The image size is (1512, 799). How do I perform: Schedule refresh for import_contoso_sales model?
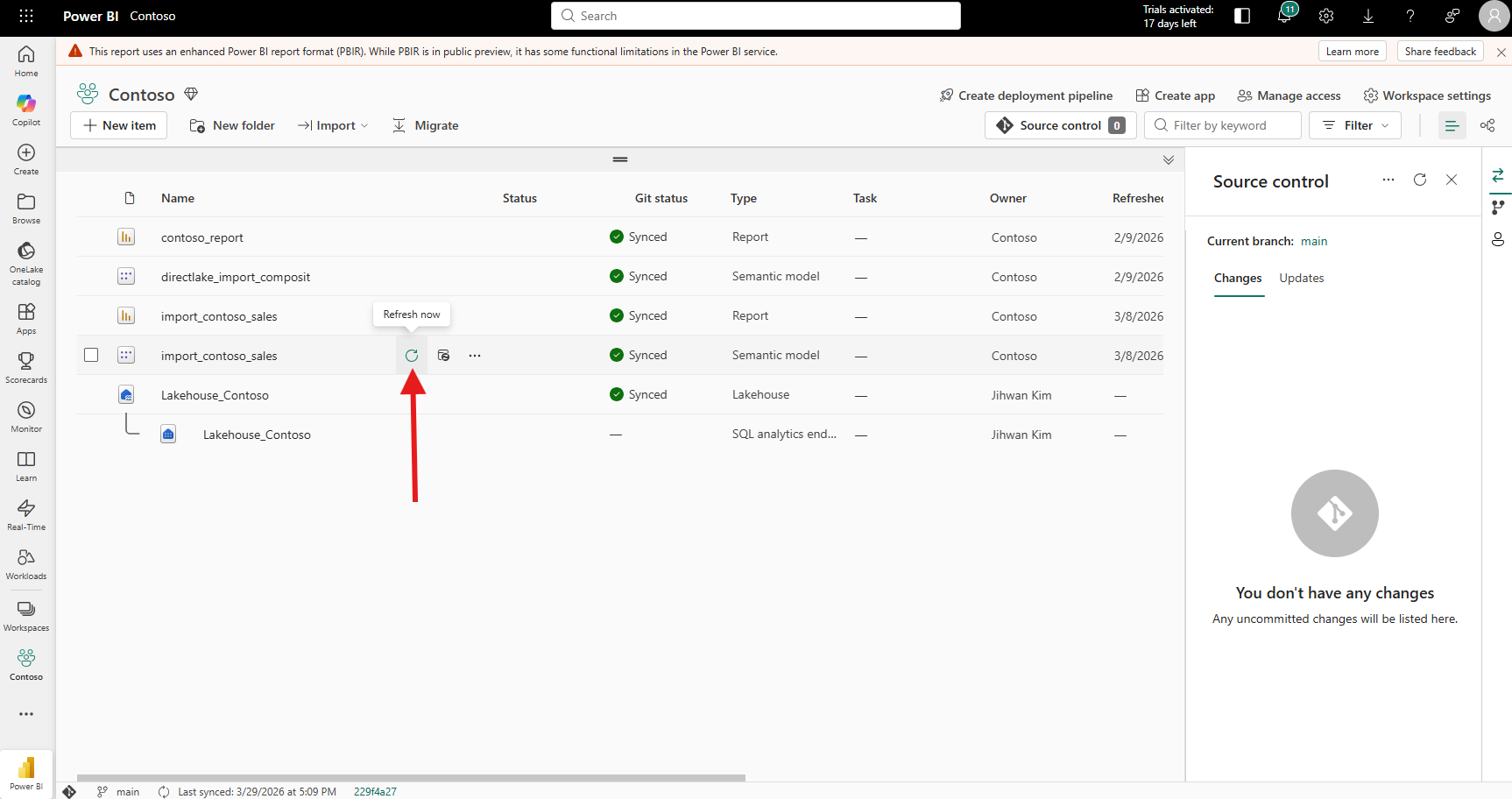pos(443,356)
